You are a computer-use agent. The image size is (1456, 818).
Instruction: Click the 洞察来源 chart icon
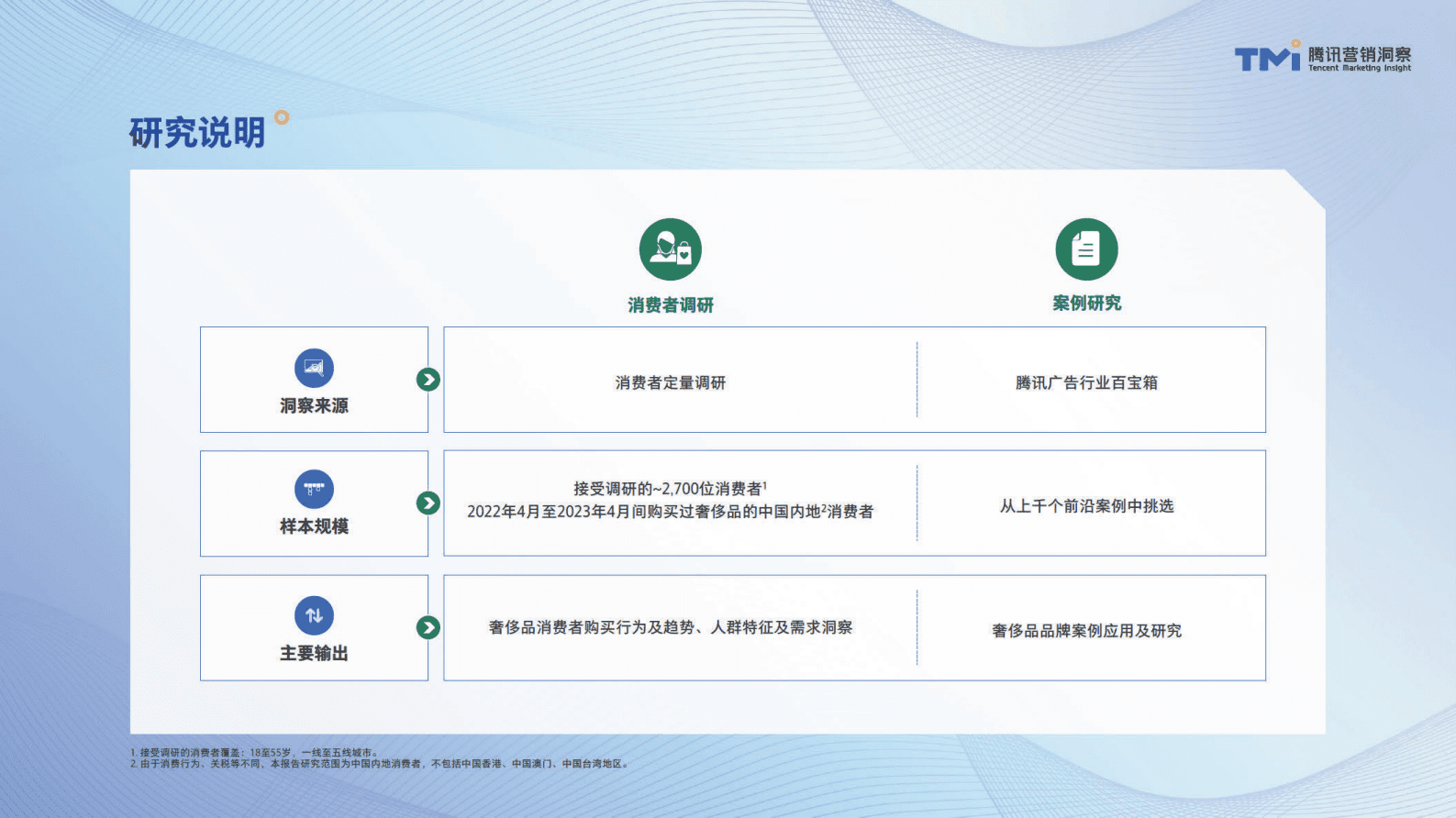[x=314, y=368]
